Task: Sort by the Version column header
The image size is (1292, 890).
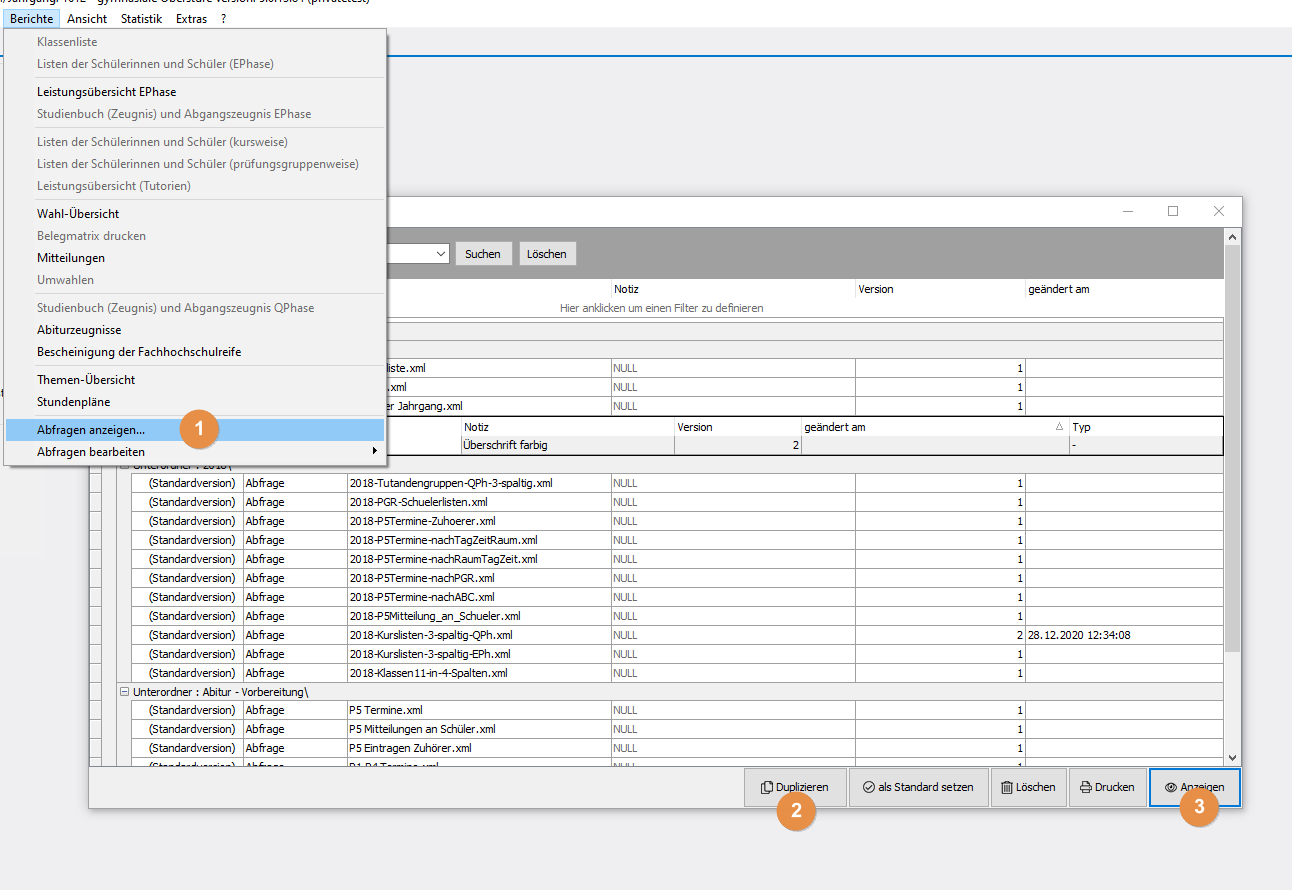Action: point(940,289)
